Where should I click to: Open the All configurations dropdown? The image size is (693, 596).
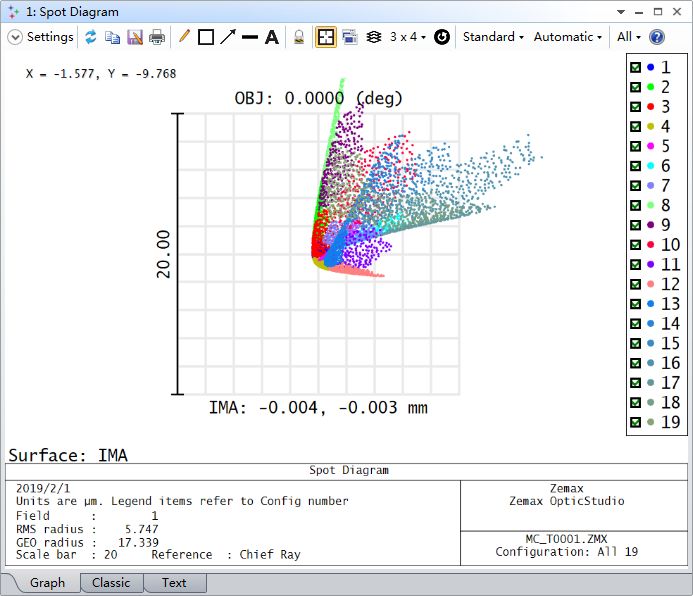[x=628, y=37]
